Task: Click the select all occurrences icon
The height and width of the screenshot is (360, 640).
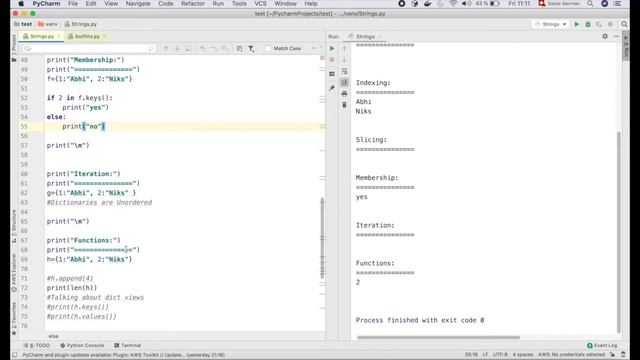Action: point(188,49)
